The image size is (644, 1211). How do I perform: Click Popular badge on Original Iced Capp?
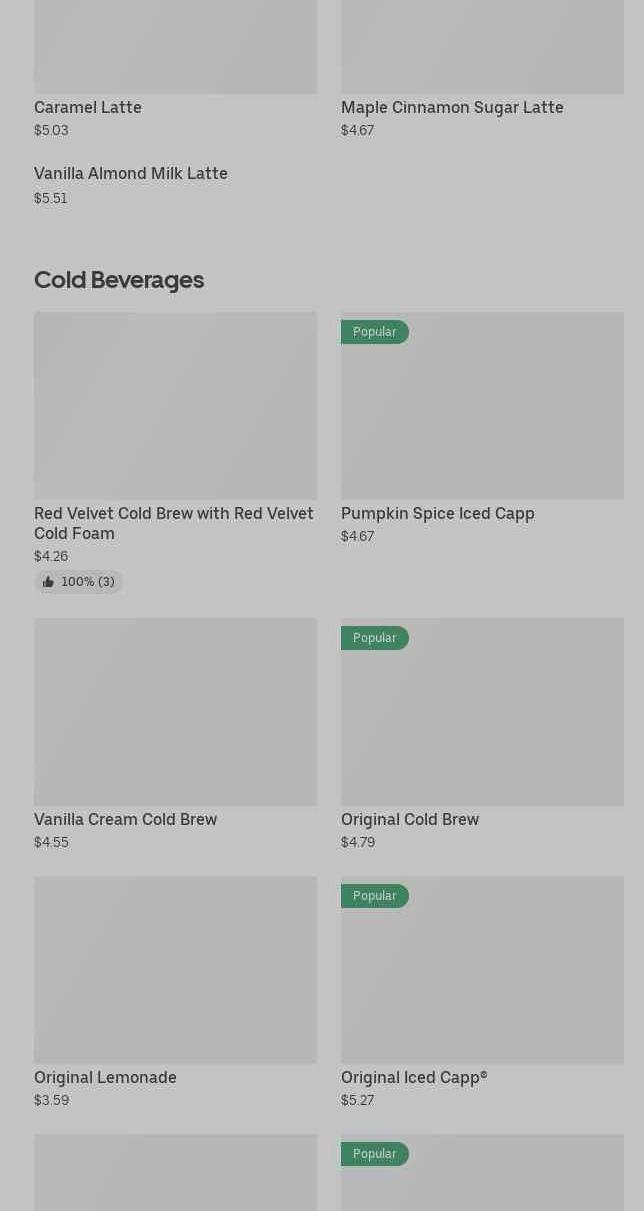pos(374,896)
